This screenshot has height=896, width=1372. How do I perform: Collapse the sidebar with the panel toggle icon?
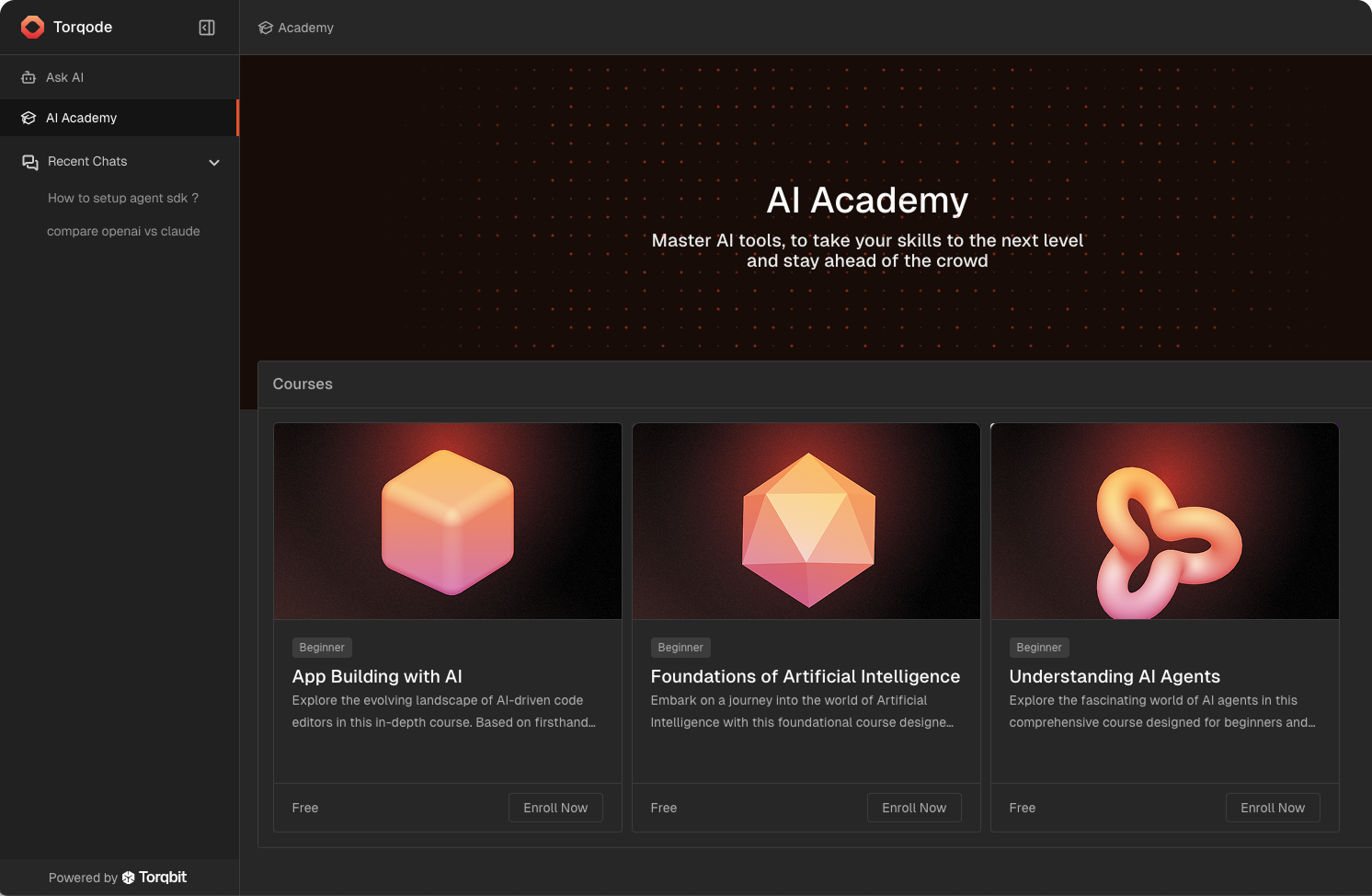click(207, 28)
